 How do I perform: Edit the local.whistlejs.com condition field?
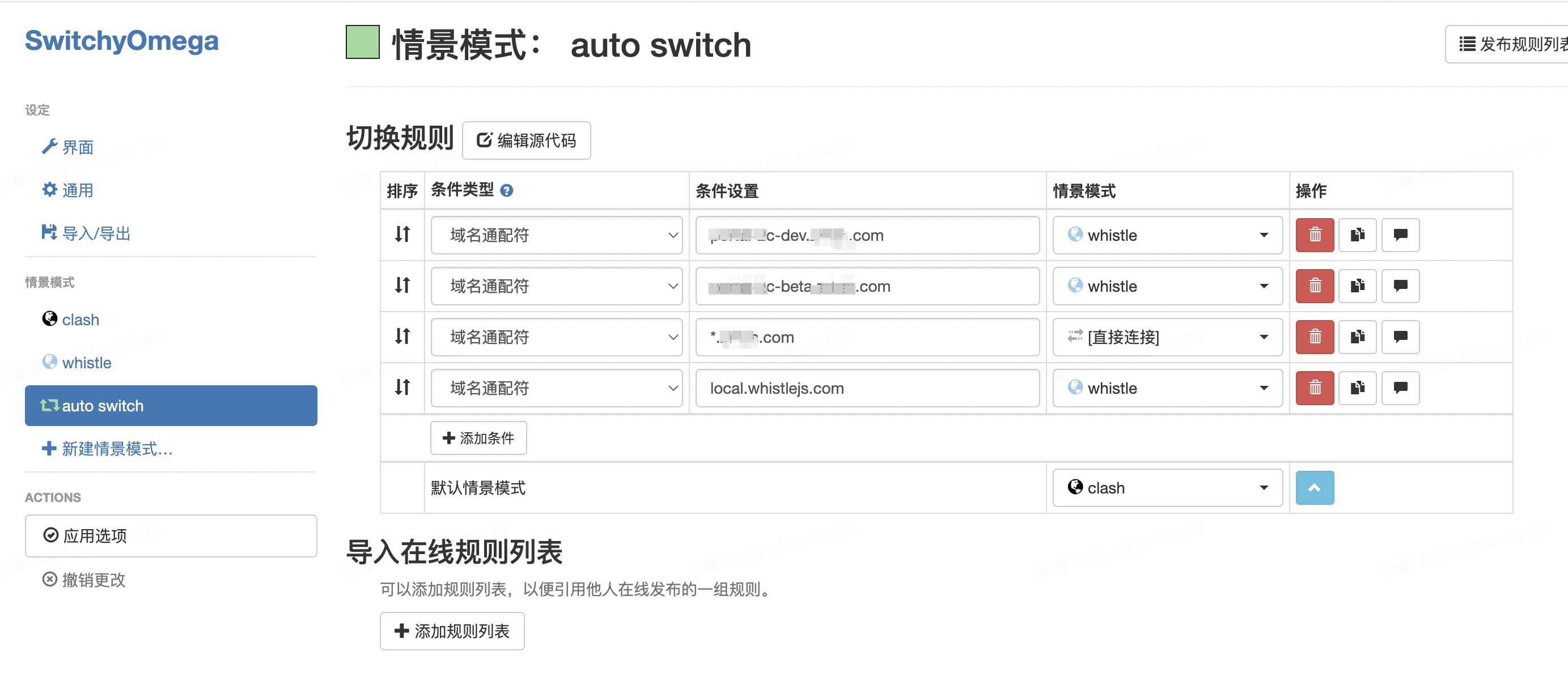pos(867,388)
